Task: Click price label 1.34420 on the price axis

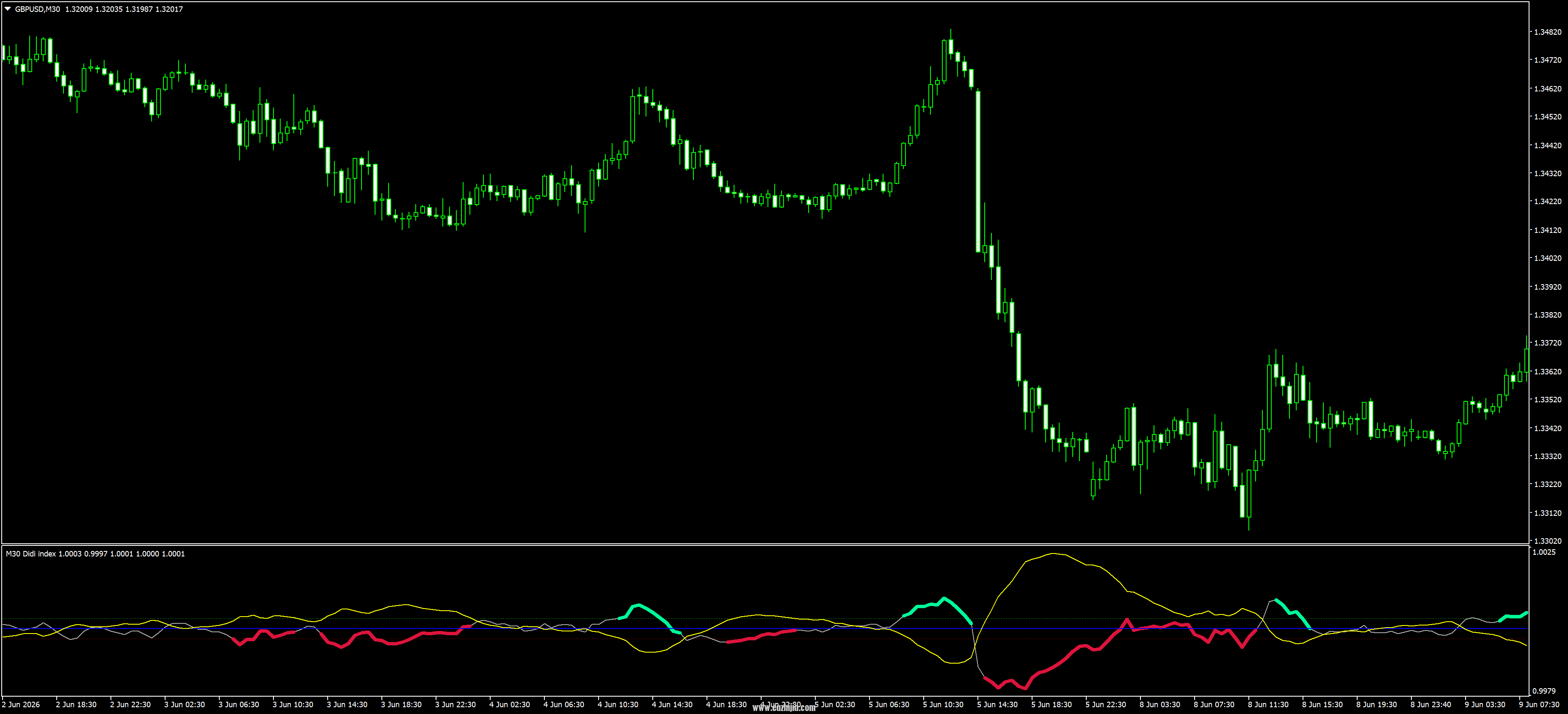Action: (1548, 145)
